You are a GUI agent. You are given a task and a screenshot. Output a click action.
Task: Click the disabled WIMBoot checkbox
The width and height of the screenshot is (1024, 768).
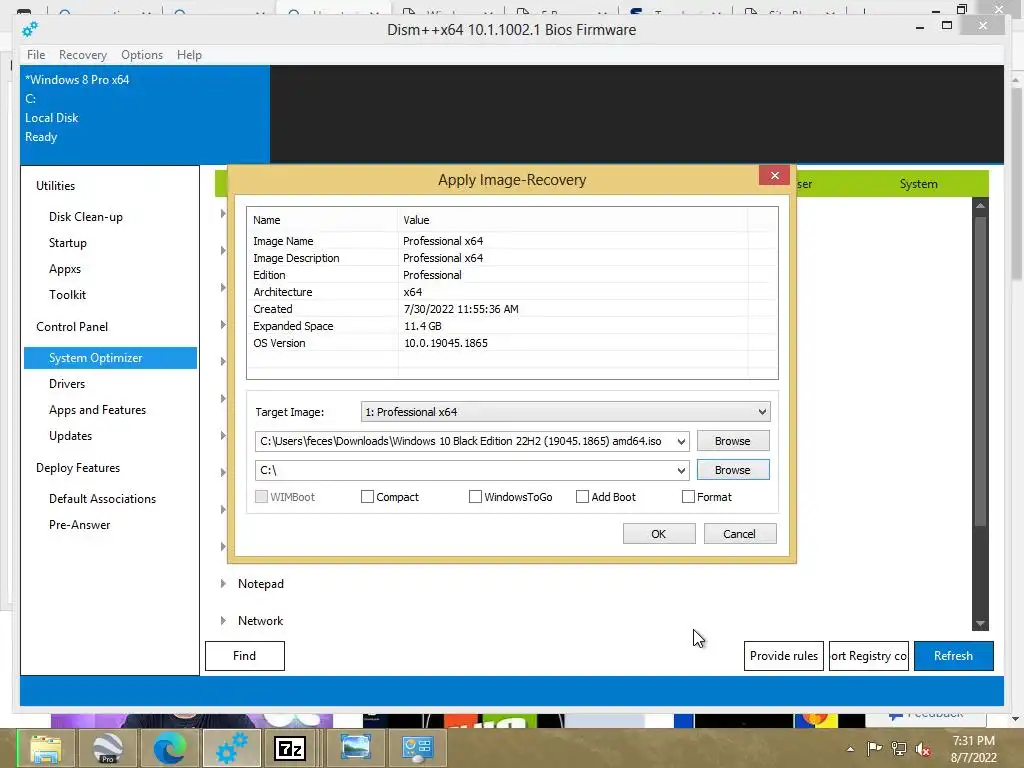click(261, 497)
